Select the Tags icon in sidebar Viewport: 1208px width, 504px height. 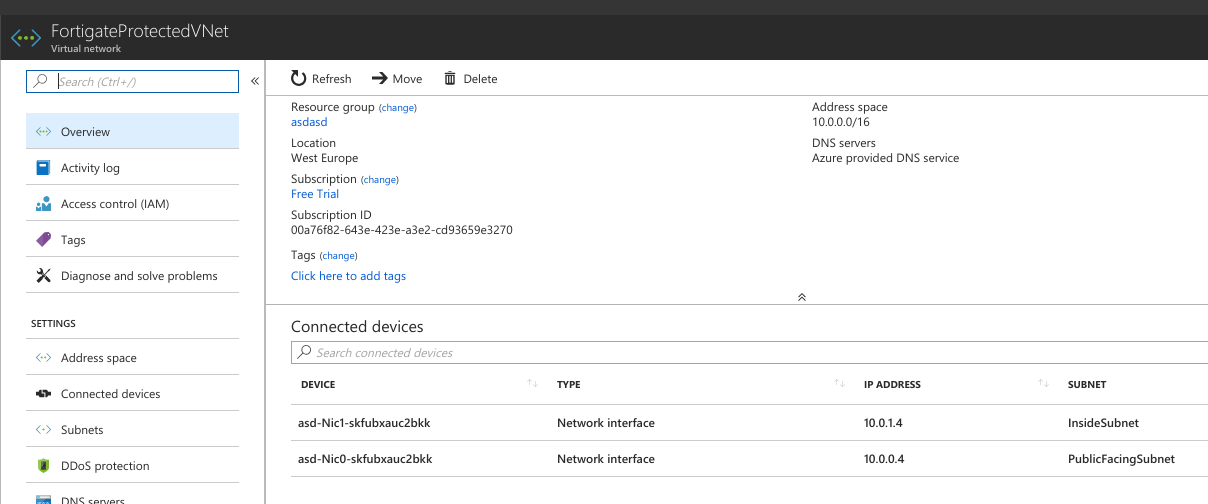pos(43,240)
